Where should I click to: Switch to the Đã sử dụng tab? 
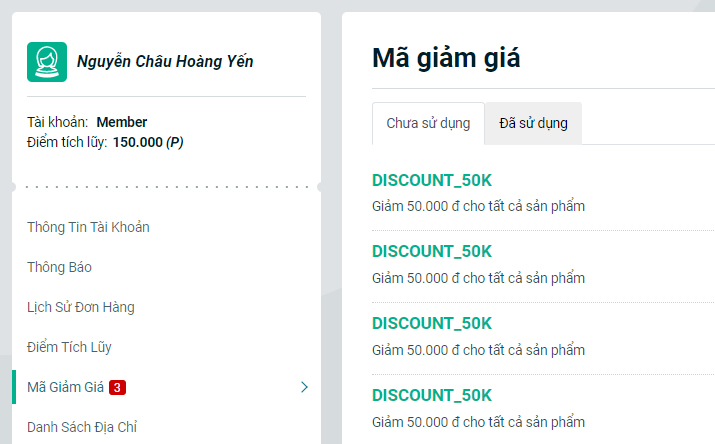[x=533, y=124]
